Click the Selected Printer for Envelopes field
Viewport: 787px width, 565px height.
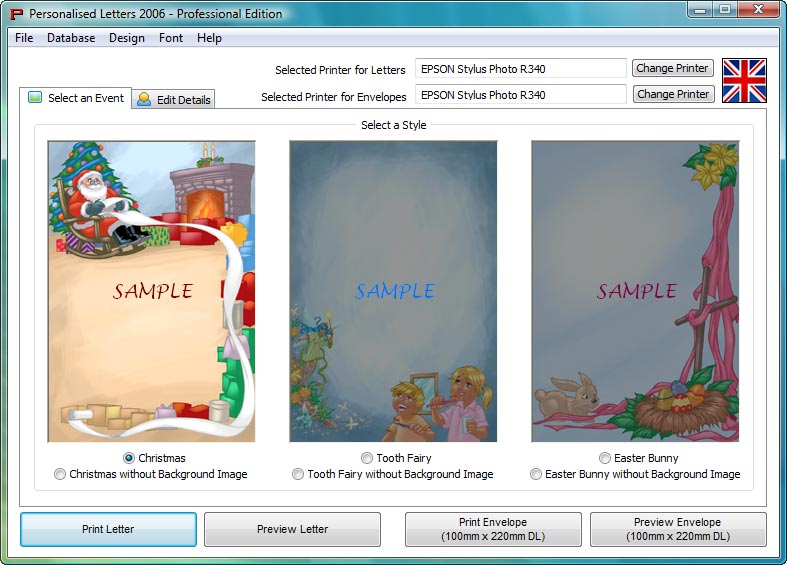click(520, 94)
